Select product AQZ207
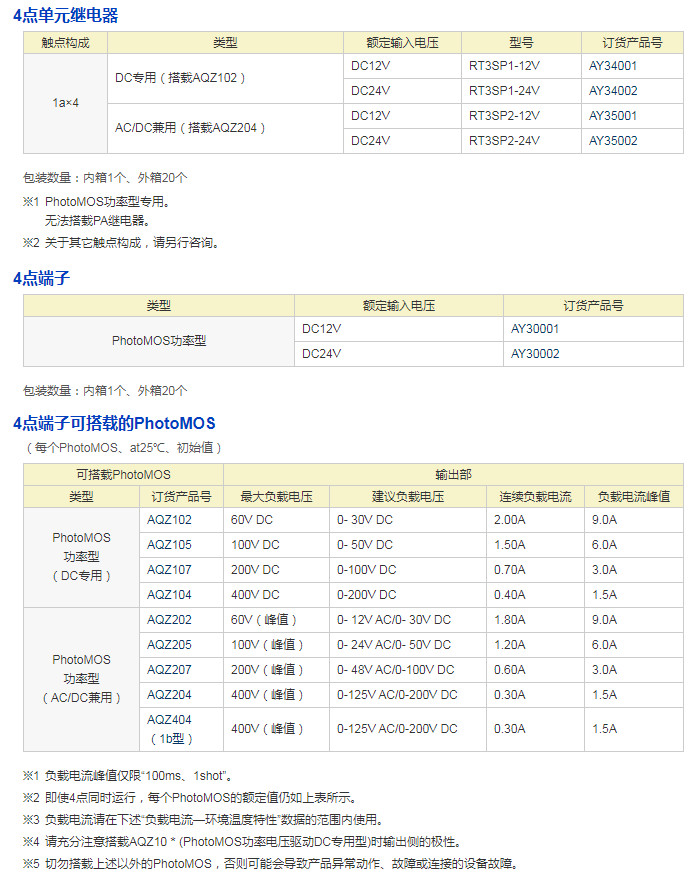The width and height of the screenshot is (692, 880). [x=169, y=670]
